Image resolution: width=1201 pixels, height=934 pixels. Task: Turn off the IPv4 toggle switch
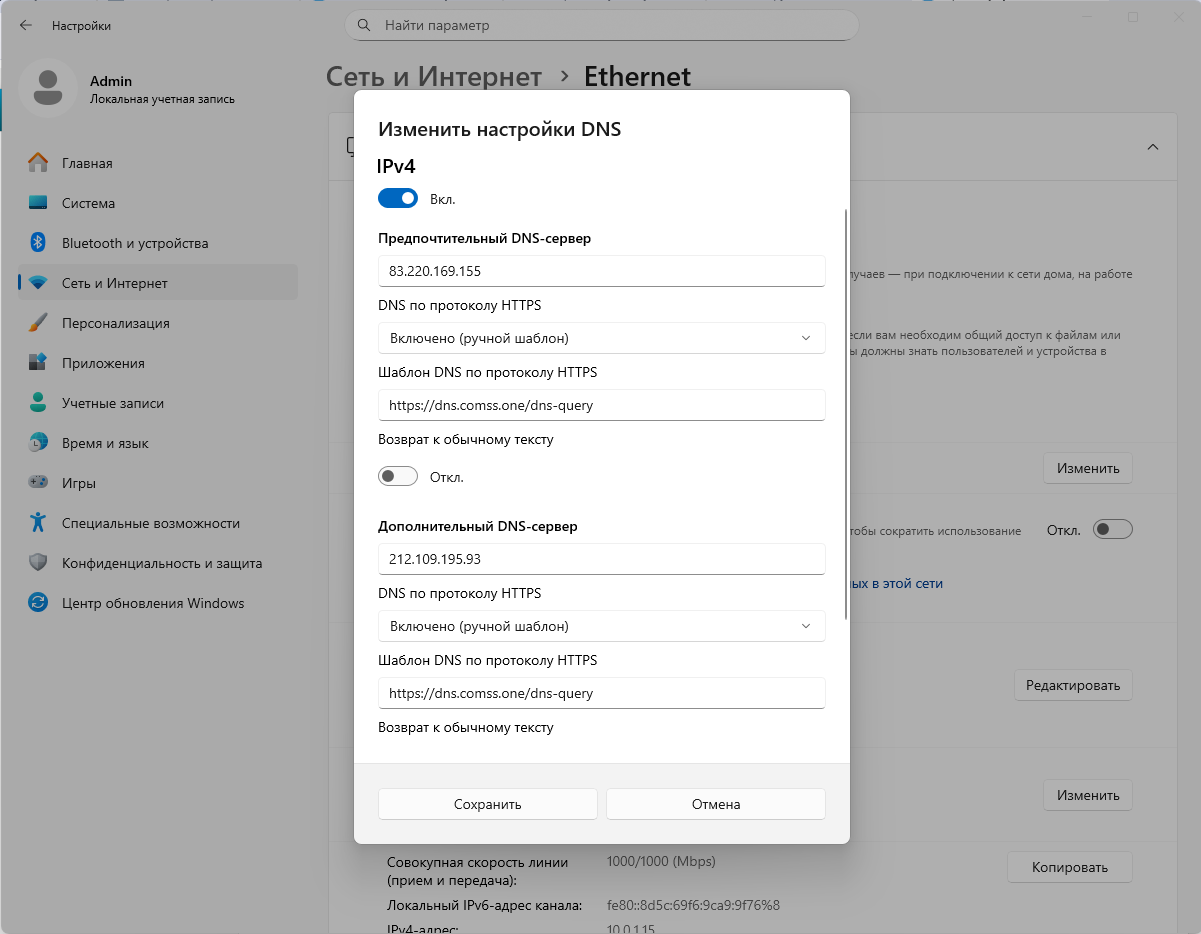[398, 199]
